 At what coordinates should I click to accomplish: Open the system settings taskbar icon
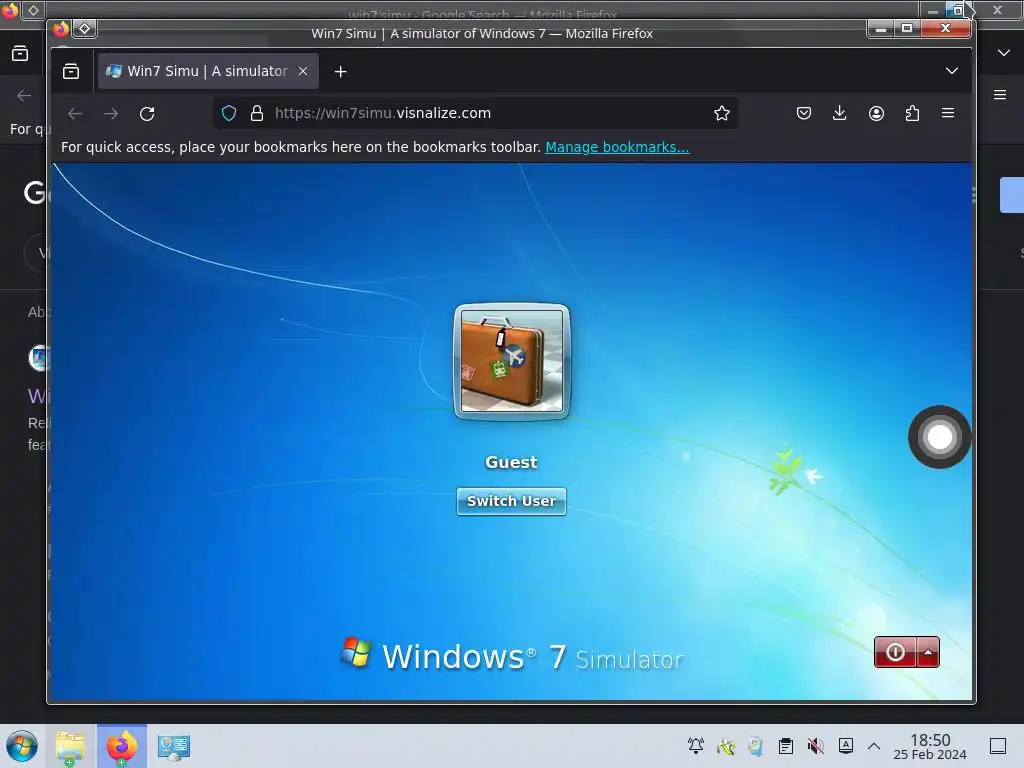(173, 746)
